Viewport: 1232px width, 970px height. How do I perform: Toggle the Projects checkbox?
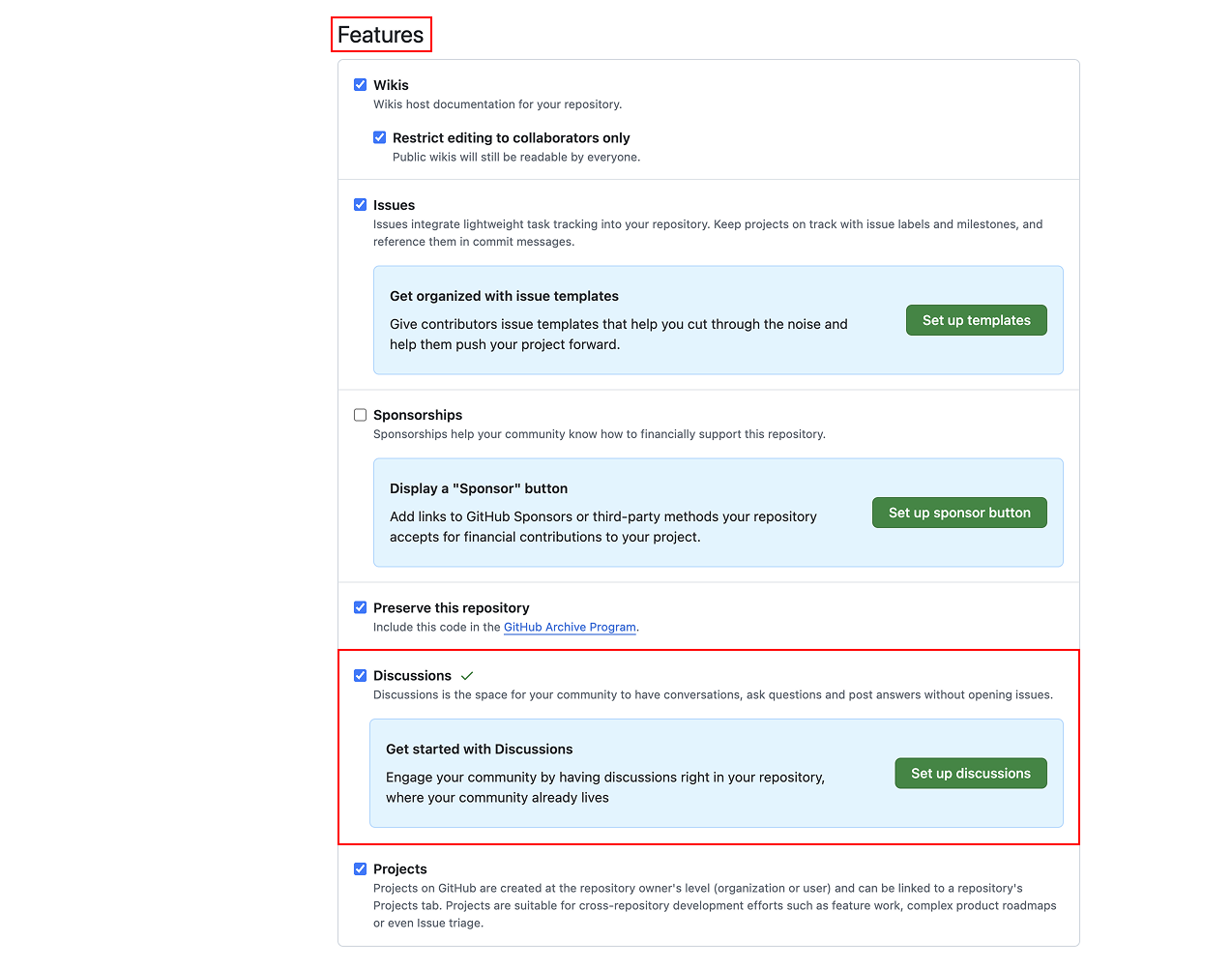(x=361, y=868)
